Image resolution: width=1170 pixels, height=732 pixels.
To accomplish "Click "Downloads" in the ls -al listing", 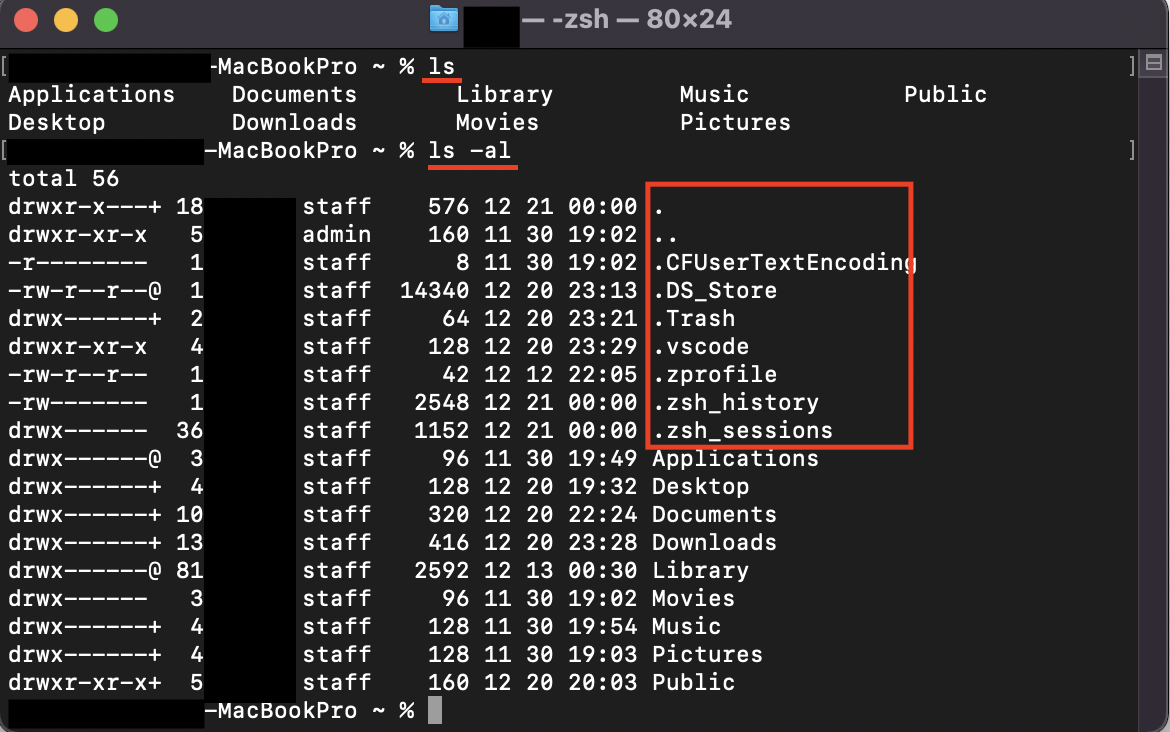I will tap(714, 543).
